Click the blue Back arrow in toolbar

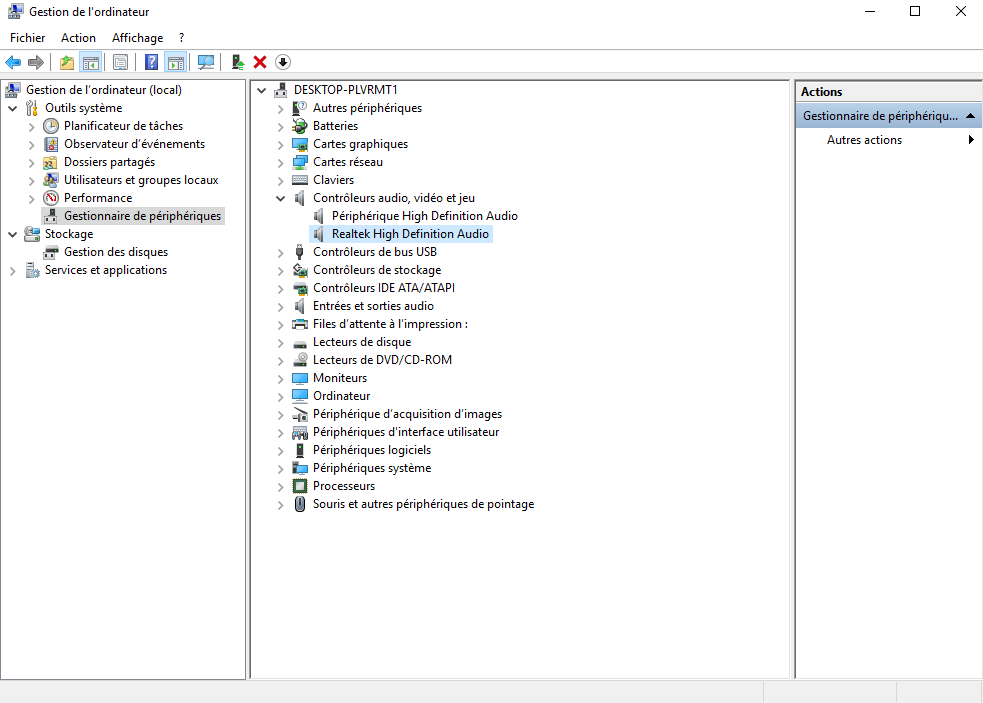click(x=13, y=62)
